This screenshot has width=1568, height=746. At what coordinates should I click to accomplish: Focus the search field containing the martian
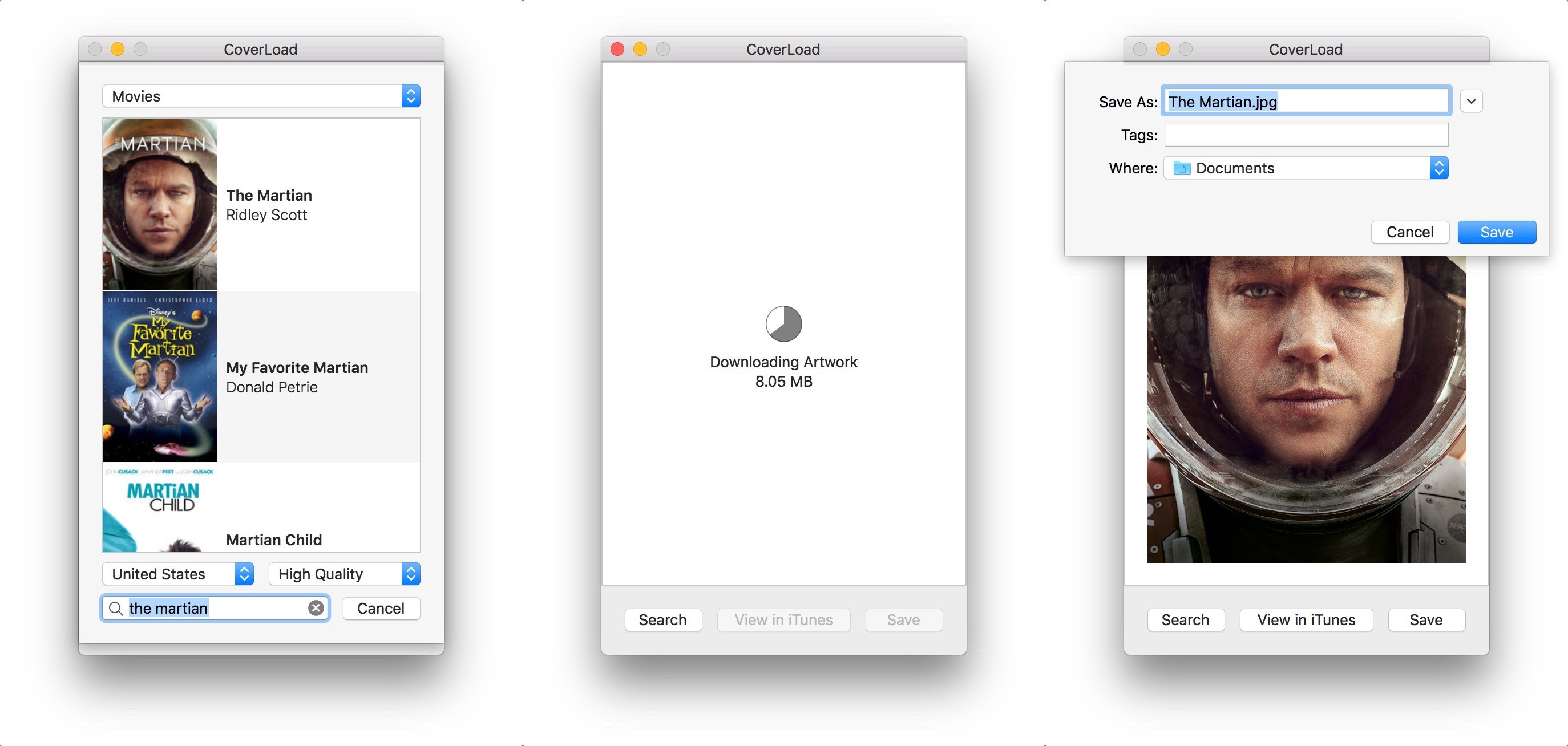tap(215, 609)
